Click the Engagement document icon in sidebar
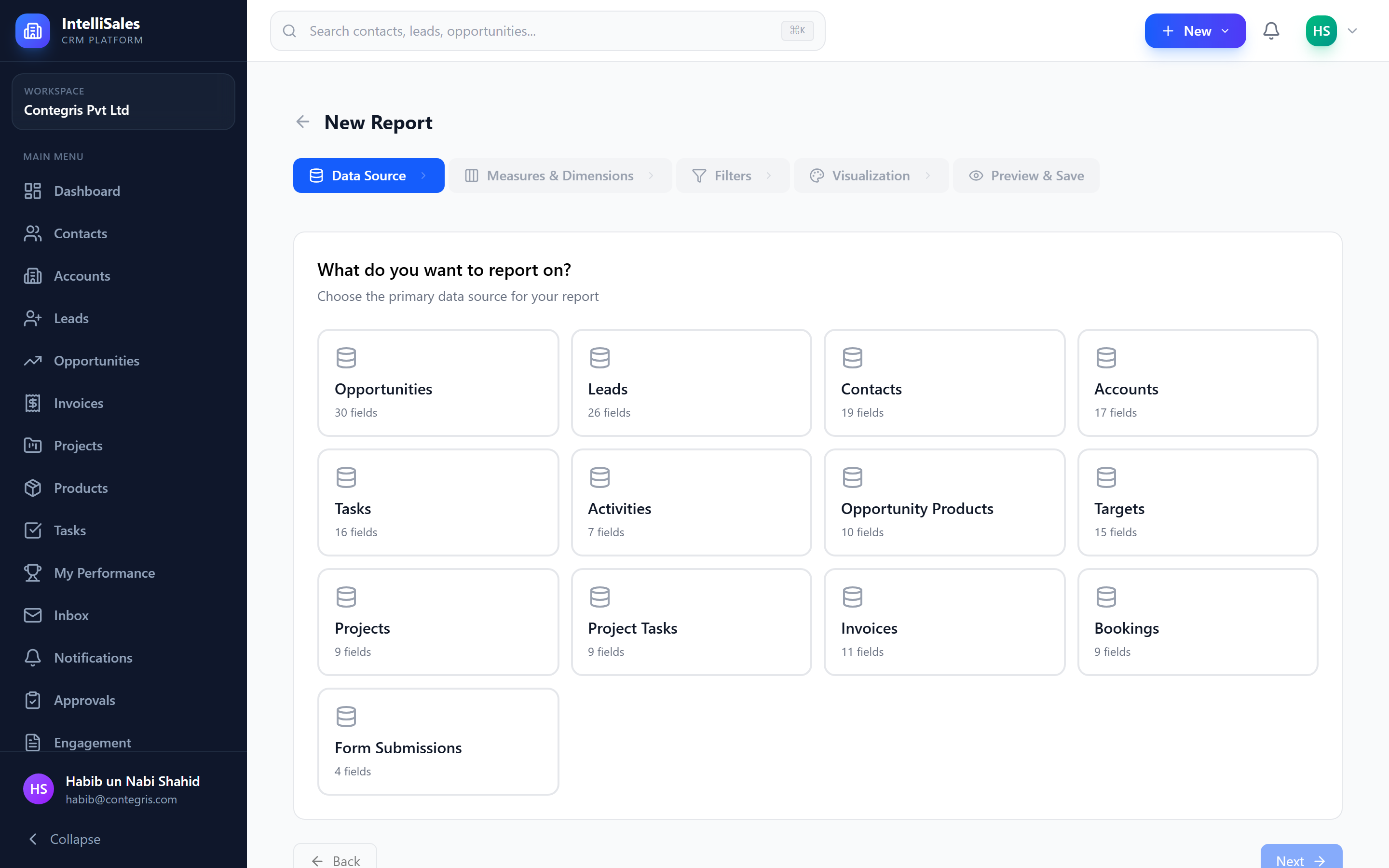This screenshot has height=868, width=1389. tap(33, 743)
